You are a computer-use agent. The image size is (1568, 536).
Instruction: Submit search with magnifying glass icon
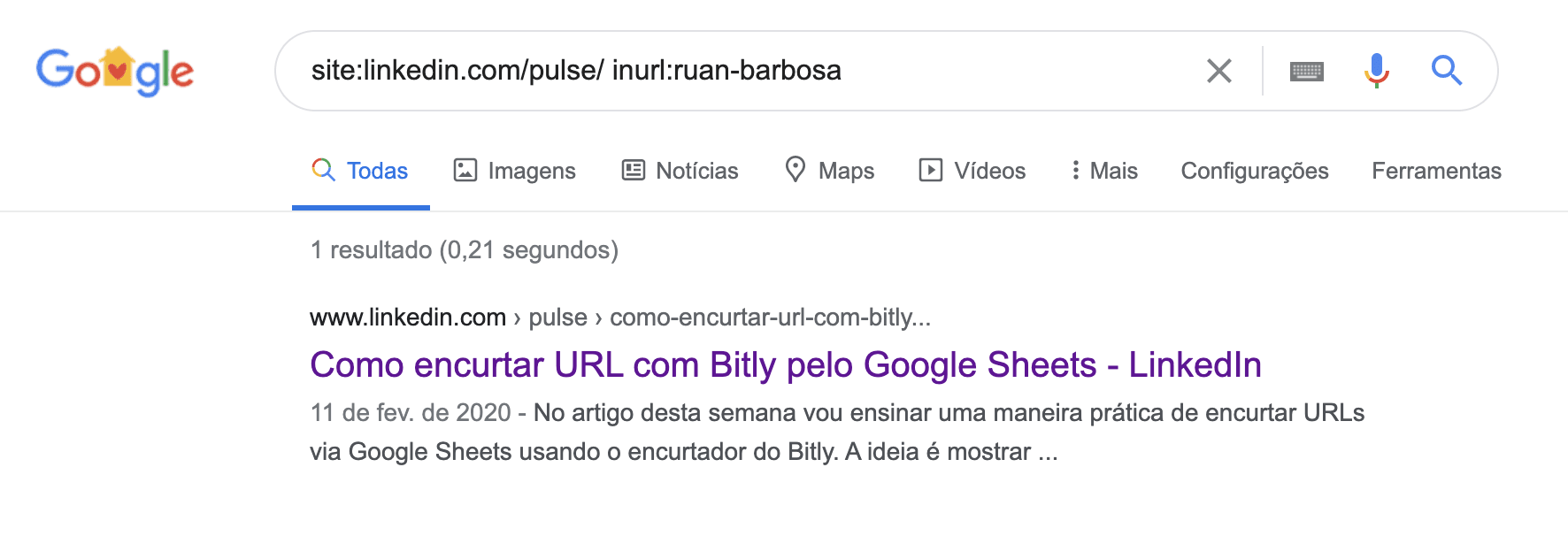1446,70
